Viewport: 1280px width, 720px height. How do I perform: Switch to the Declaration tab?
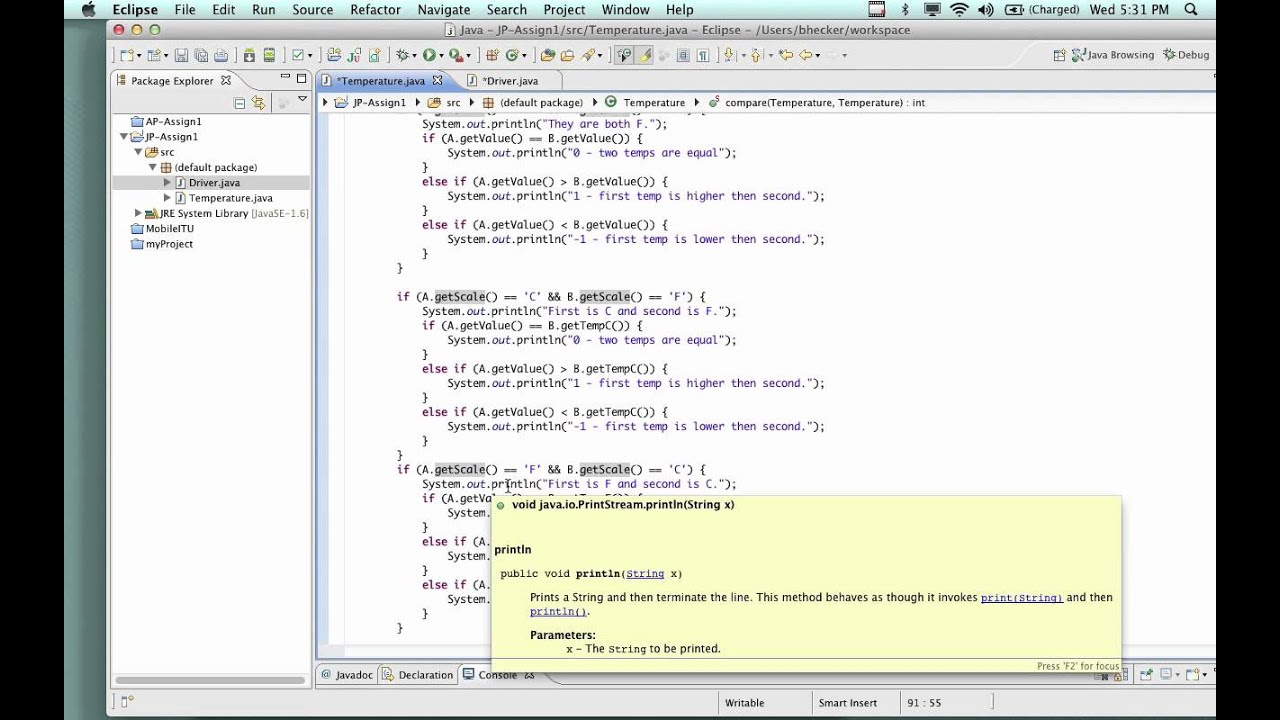418,675
